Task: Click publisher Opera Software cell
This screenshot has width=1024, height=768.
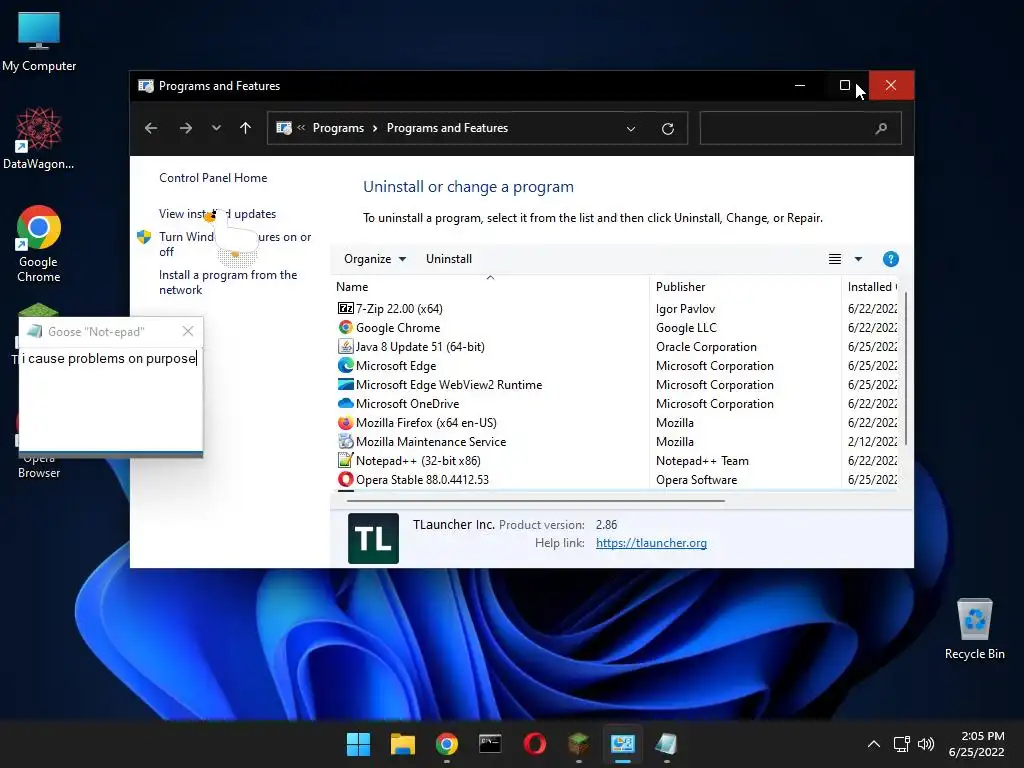Action: tap(696, 480)
